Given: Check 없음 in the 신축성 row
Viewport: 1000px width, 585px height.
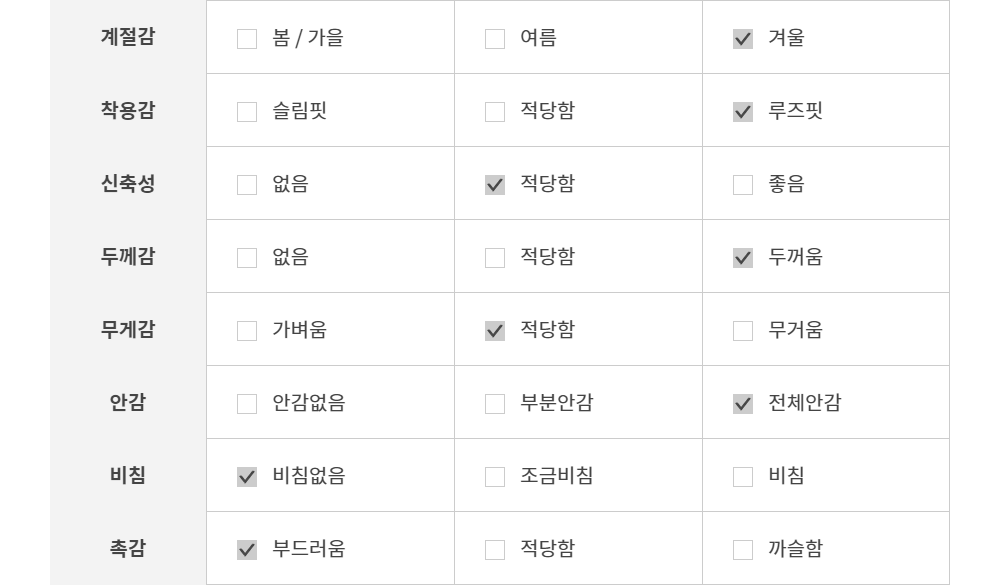Looking at the screenshot, I should tap(247, 185).
